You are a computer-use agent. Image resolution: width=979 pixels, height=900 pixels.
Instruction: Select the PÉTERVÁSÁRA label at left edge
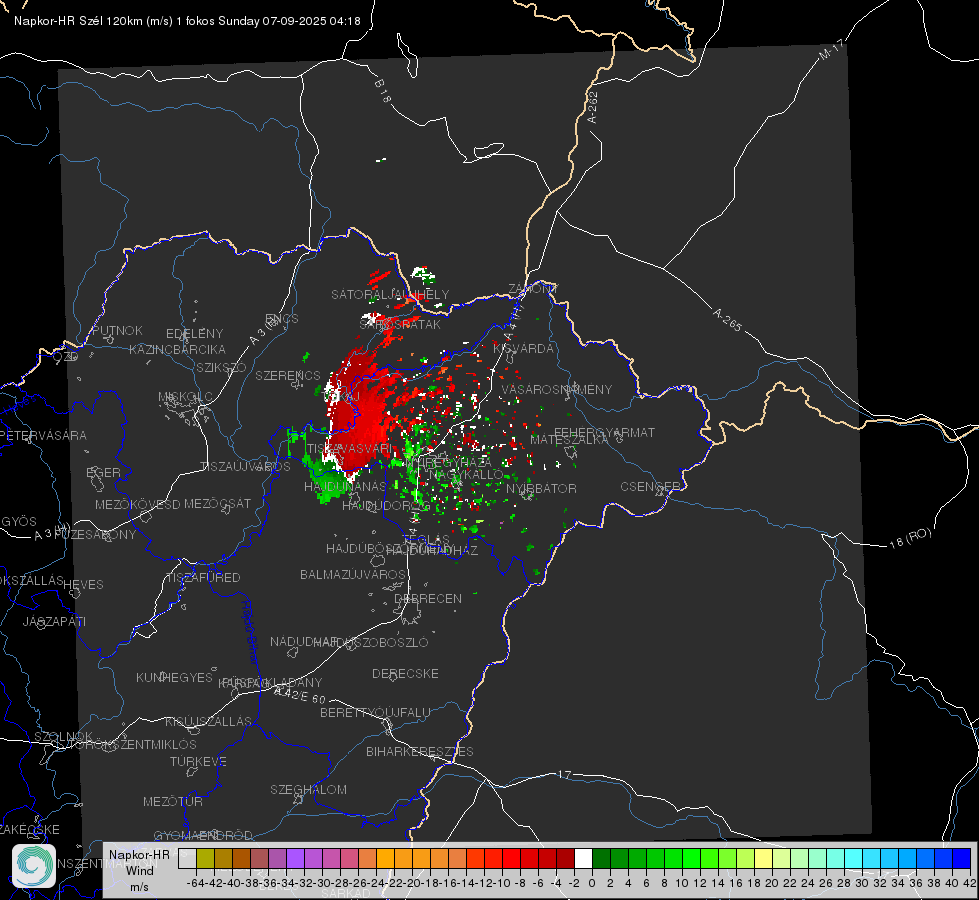(x=43, y=435)
